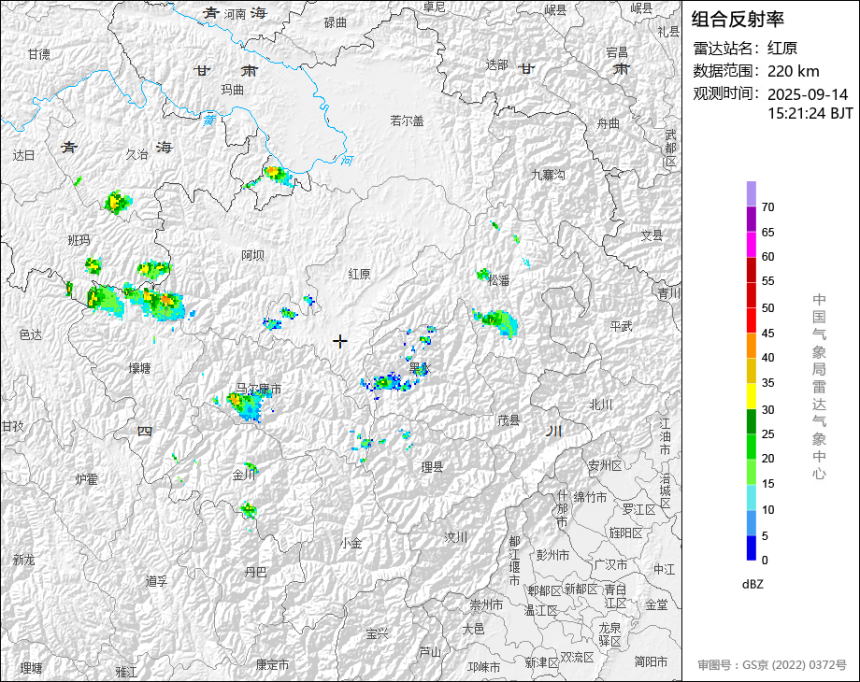
Task: Click the 康定市 label on map
Action: (272, 665)
